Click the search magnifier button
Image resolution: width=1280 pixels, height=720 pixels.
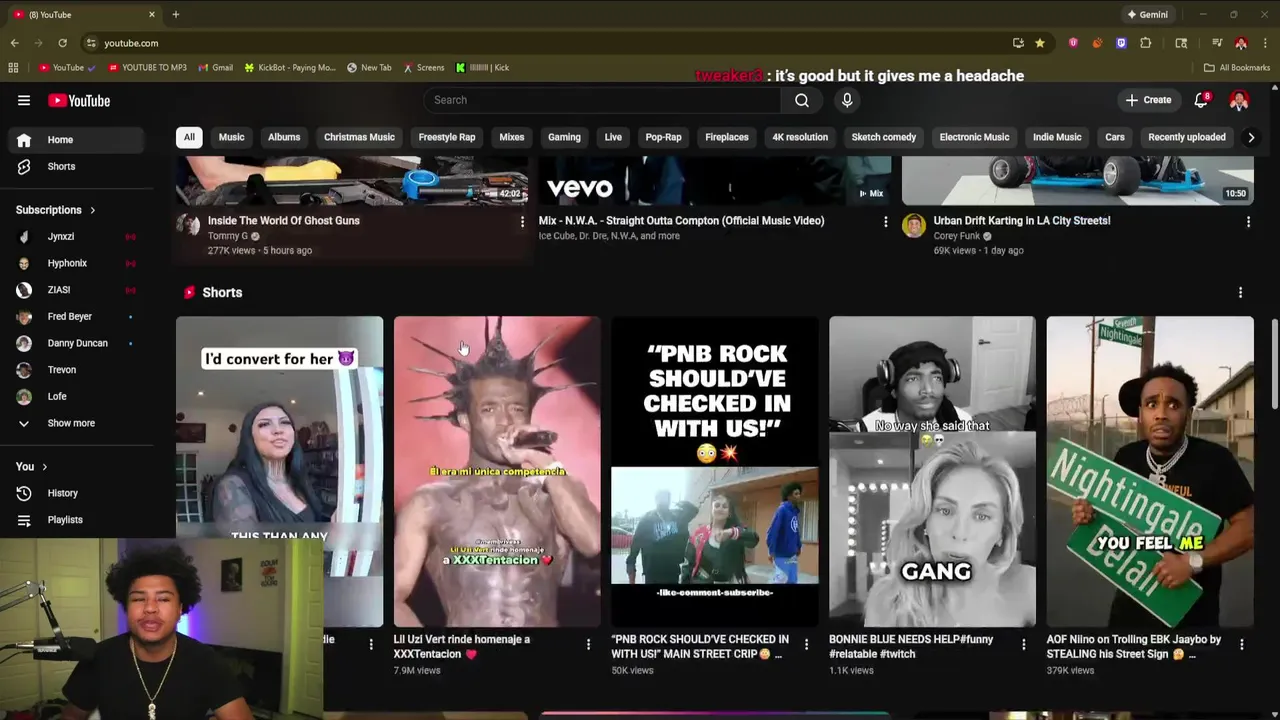[x=802, y=100]
